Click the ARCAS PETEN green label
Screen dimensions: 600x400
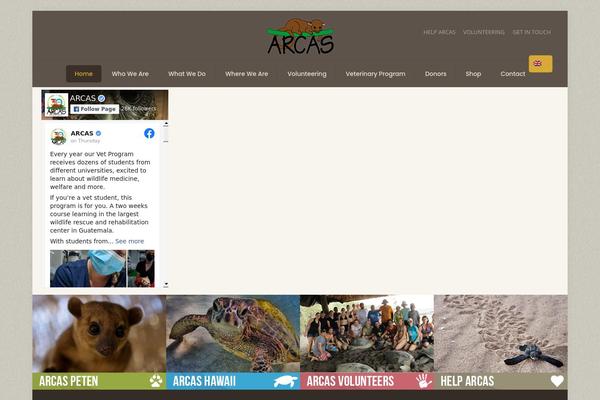pos(99,381)
